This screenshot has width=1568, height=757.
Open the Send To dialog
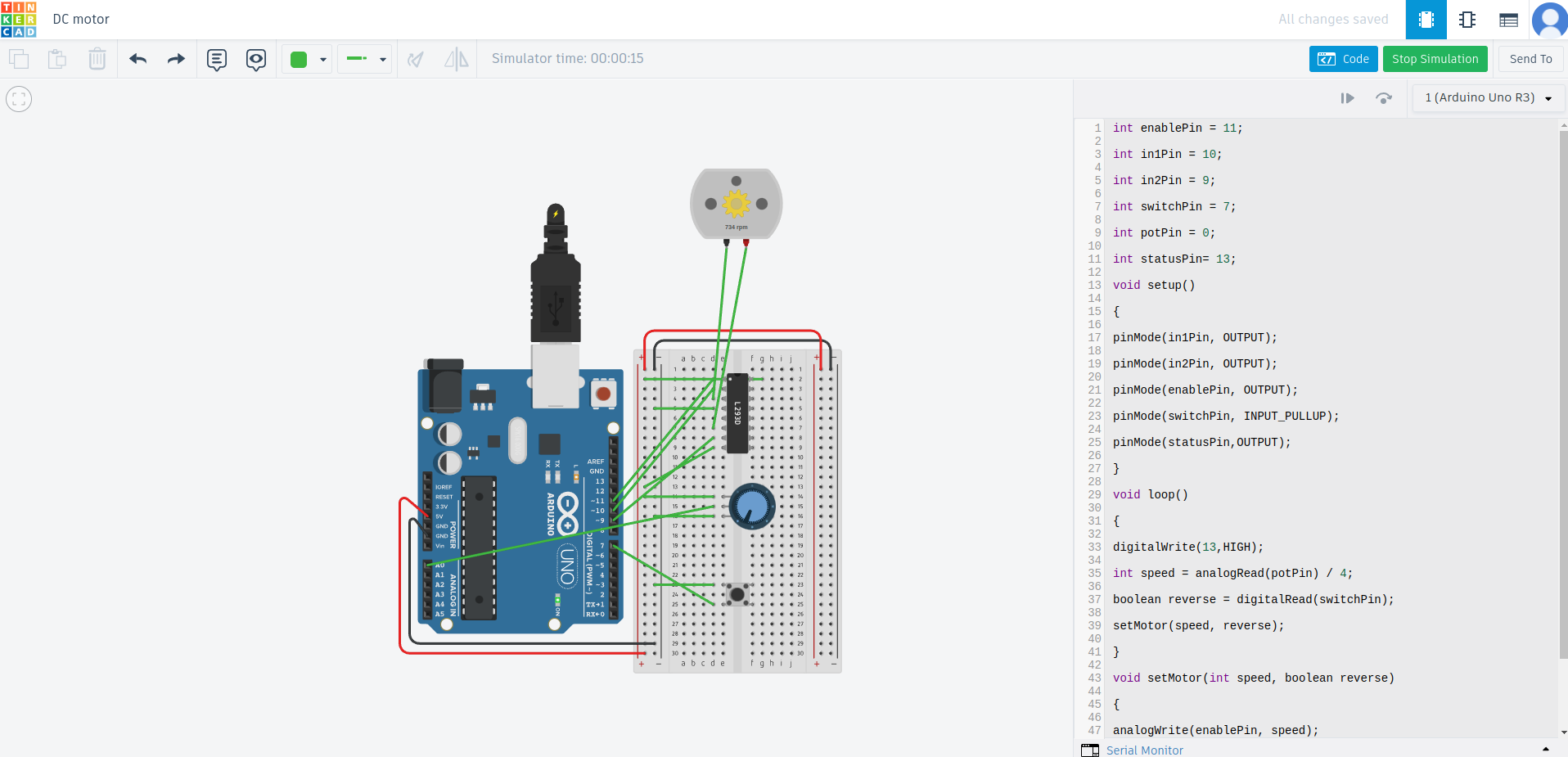1530,59
